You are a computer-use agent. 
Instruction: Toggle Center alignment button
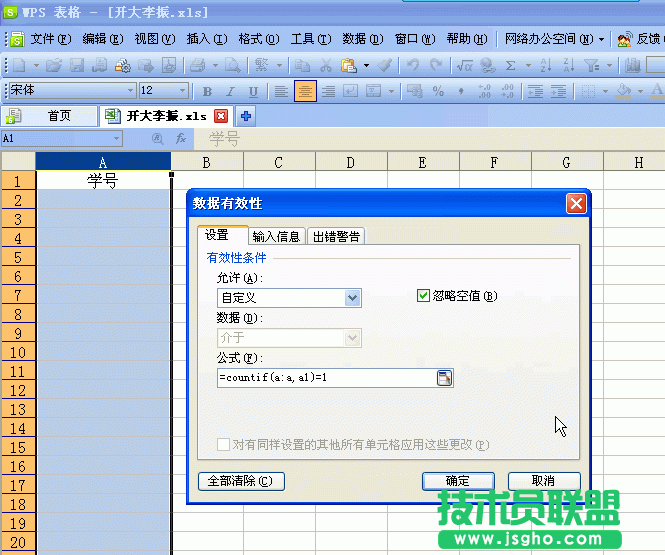click(x=305, y=91)
